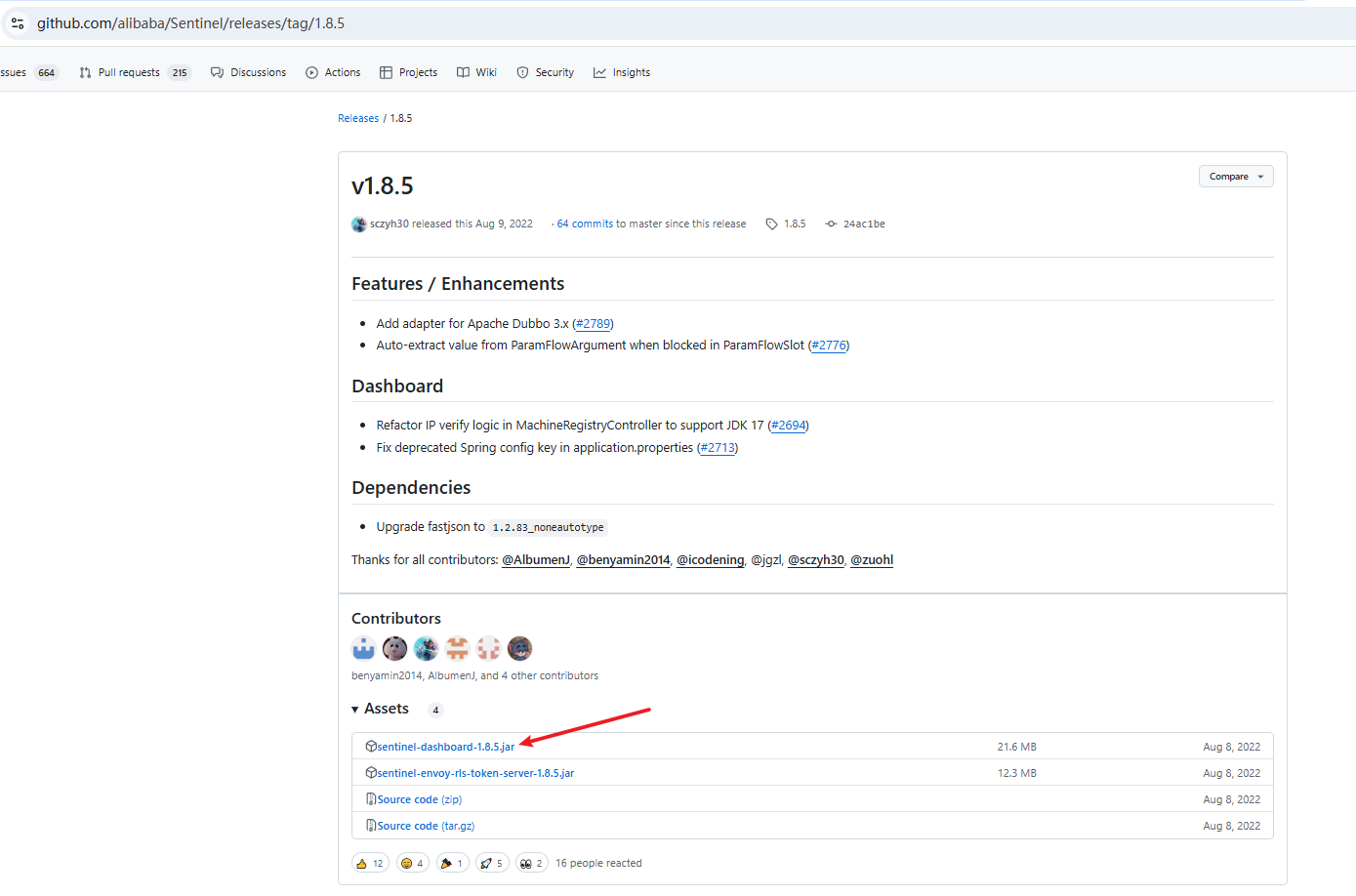Open pull request #2789 link

pos(593,323)
